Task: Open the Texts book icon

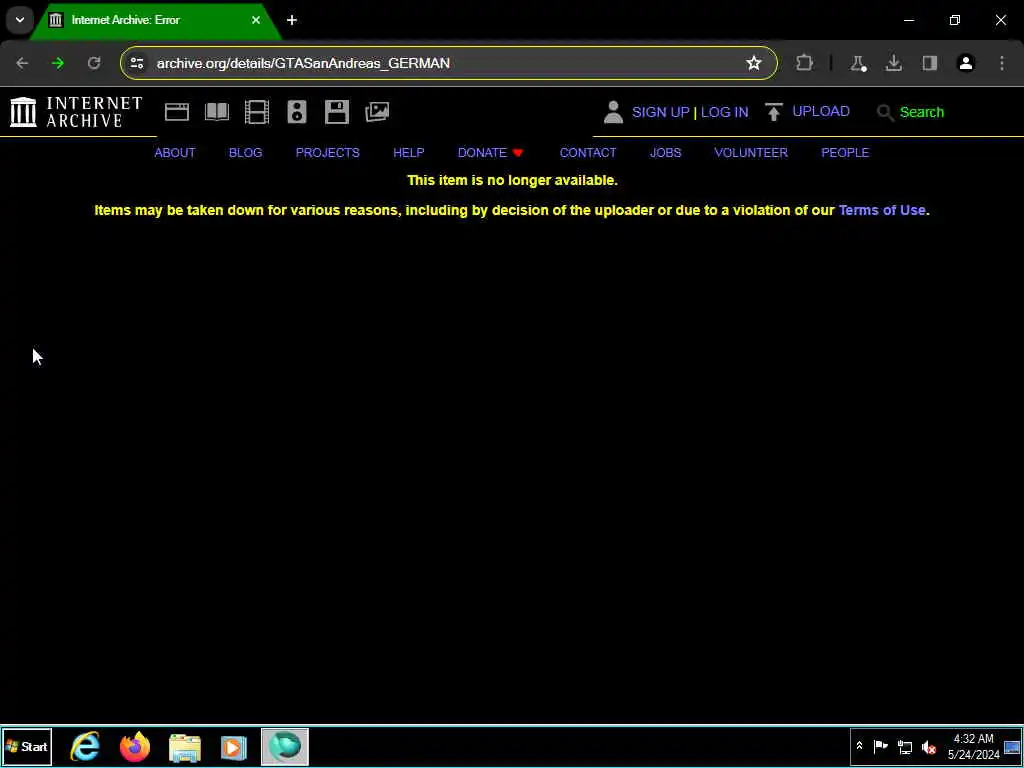Action: [x=217, y=112]
